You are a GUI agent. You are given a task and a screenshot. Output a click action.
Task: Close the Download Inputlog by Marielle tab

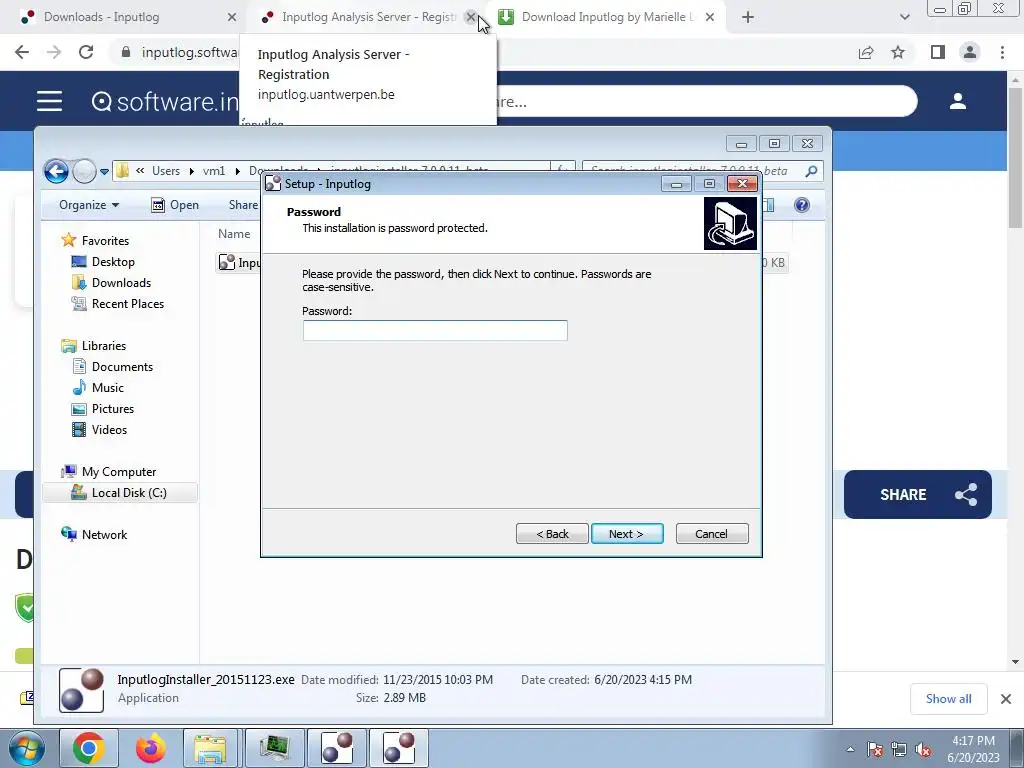710,17
